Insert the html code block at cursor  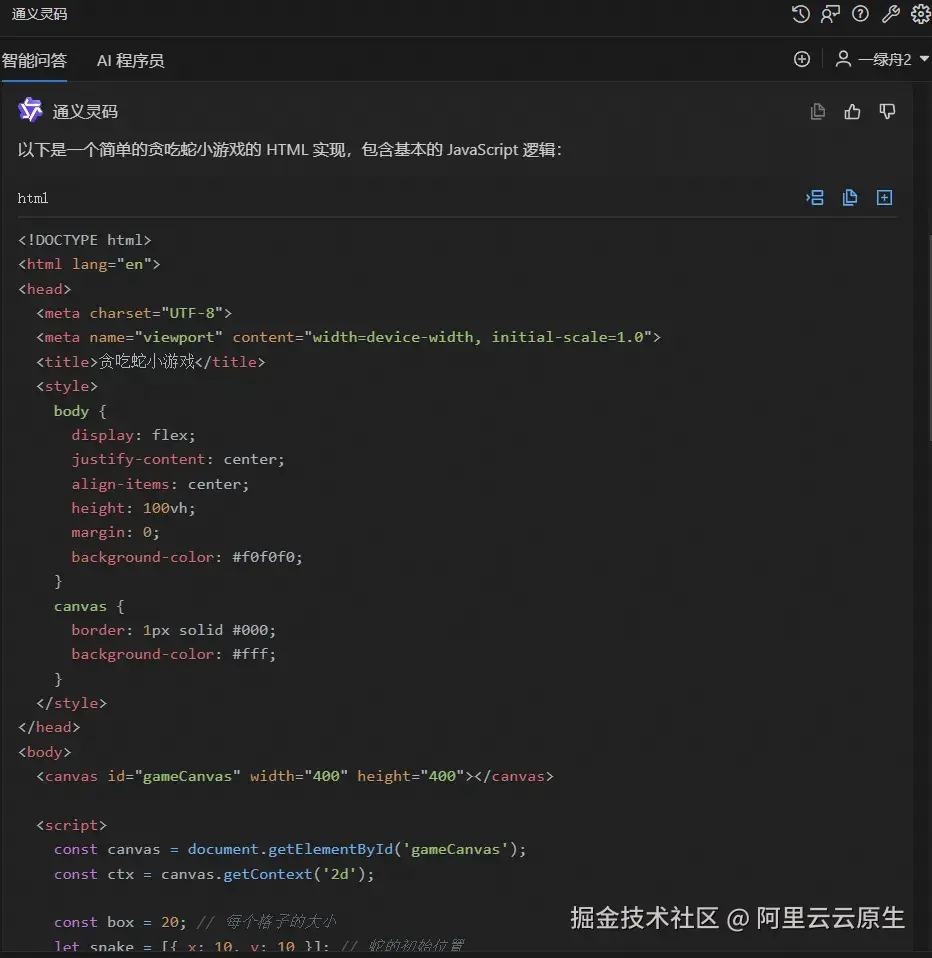coord(815,197)
